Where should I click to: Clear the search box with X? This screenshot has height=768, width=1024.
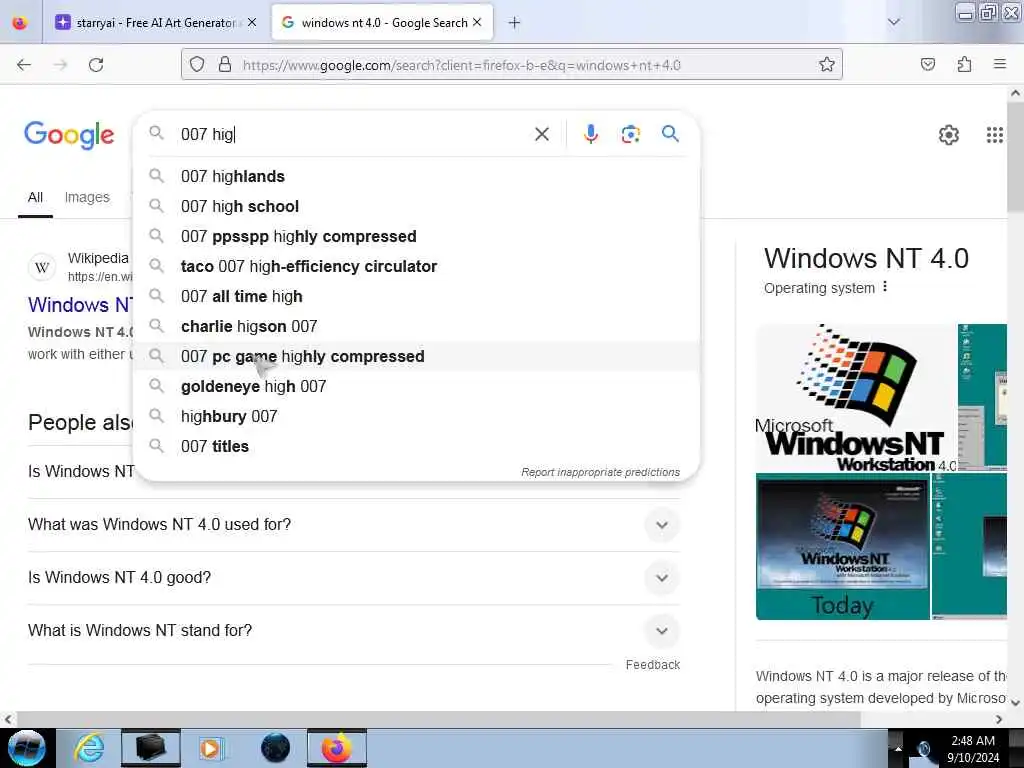(x=542, y=134)
